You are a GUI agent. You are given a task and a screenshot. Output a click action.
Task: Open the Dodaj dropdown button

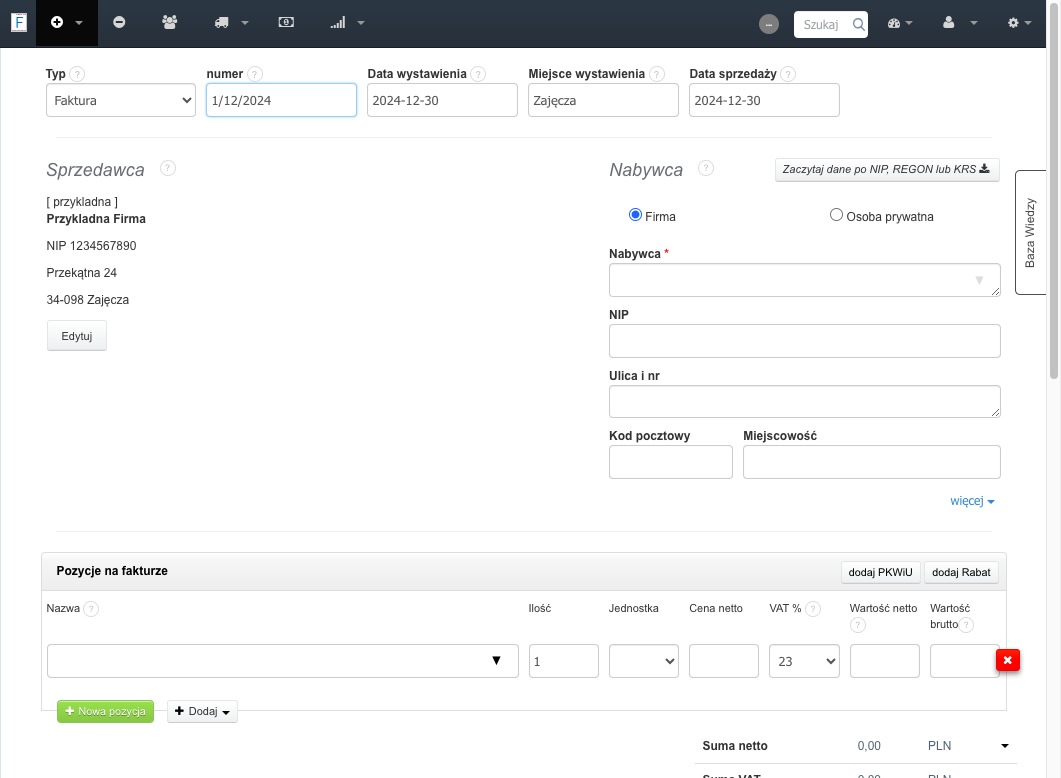click(x=202, y=712)
